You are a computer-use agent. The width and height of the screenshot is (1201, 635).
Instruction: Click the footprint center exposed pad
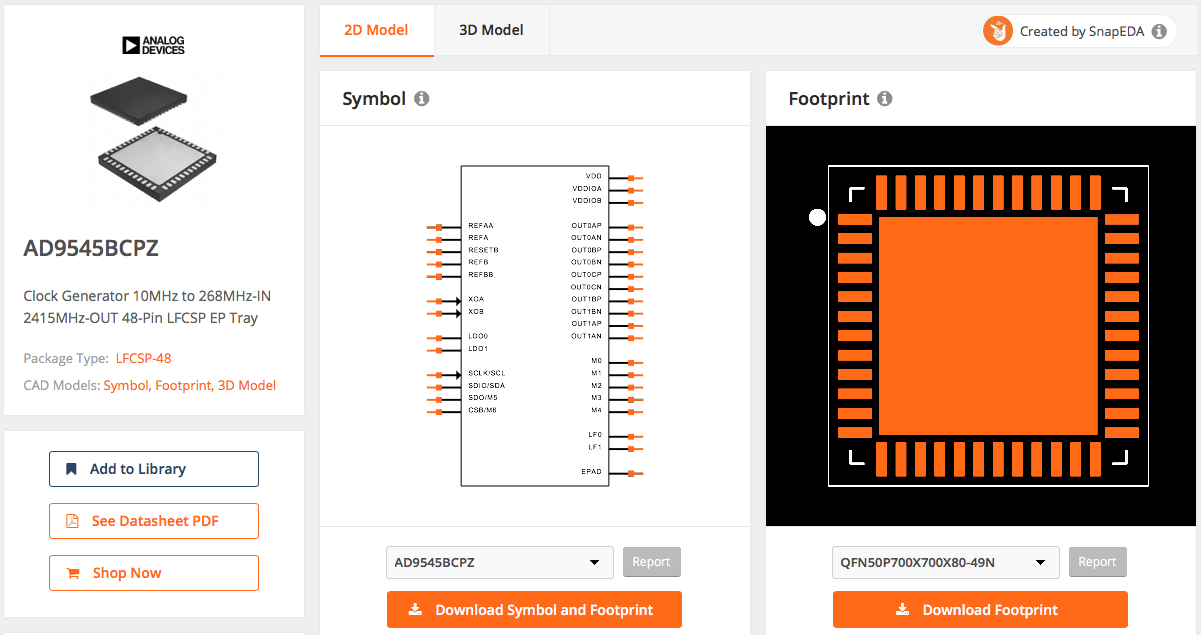point(988,326)
